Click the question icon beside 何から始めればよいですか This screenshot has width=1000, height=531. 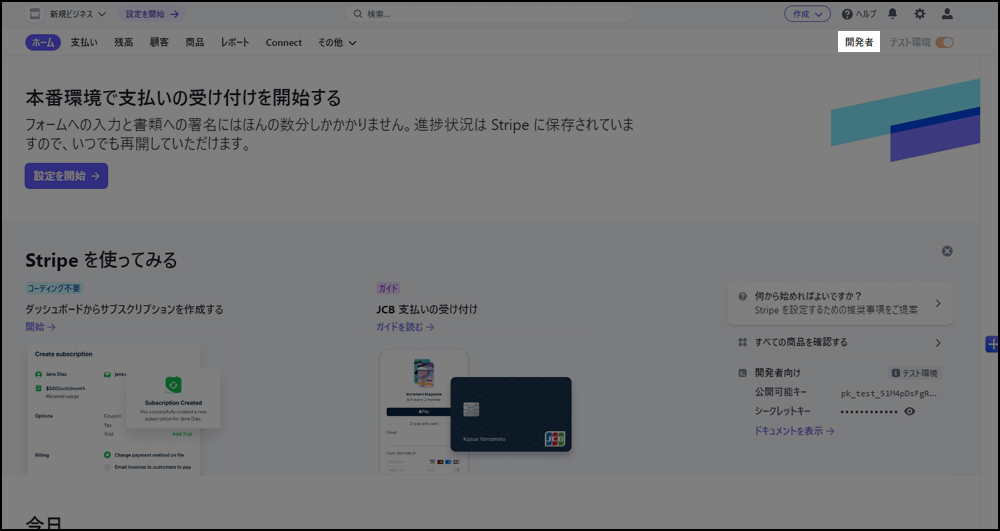742,296
